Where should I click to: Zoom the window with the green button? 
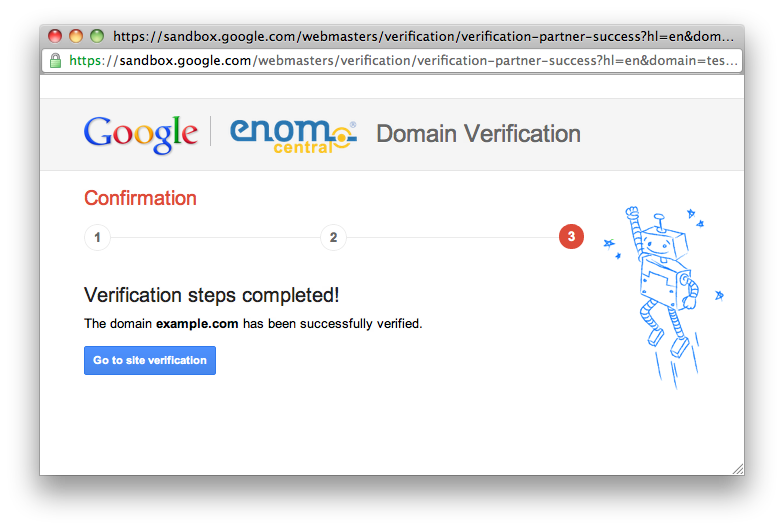click(x=97, y=36)
